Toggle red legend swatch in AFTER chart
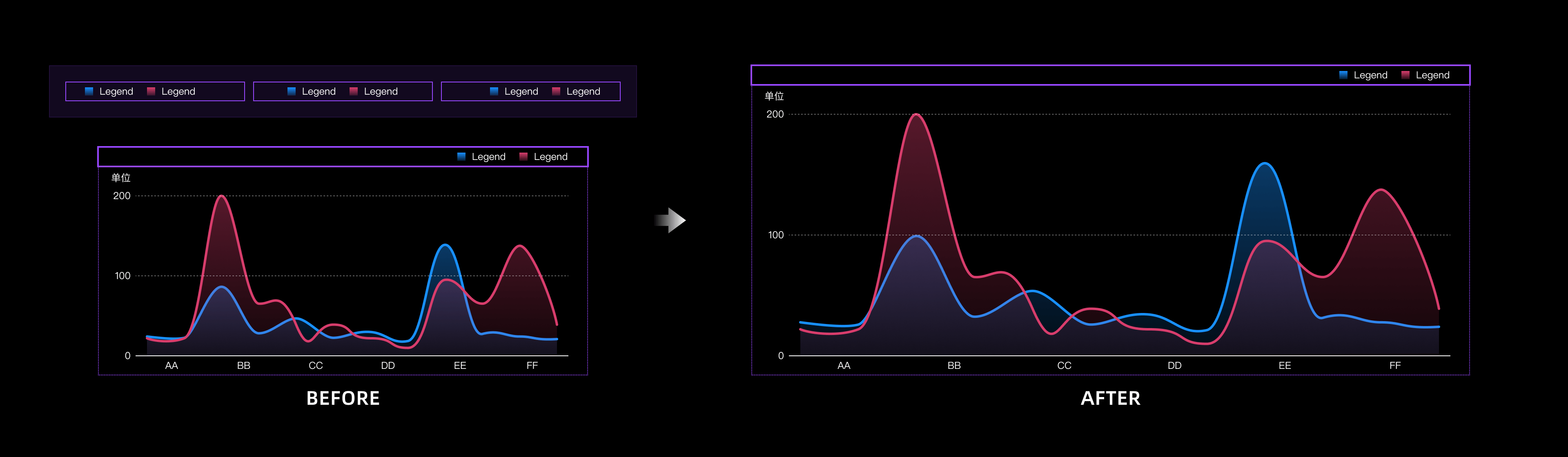The image size is (1568, 457). pyautogui.click(x=1405, y=75)
